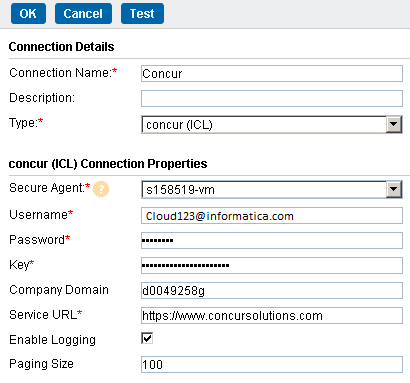This screenshot has width=410, height=383.
Task: Focus the empty Description field
Action: [272, 99]
